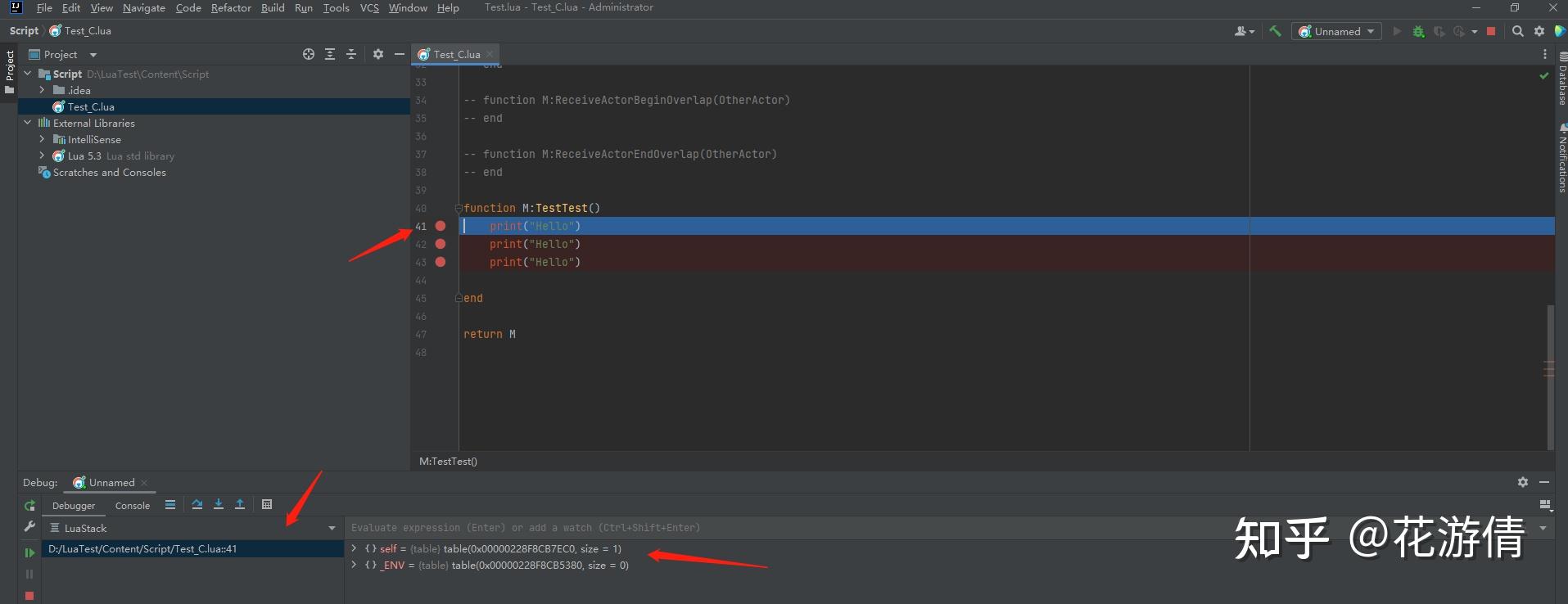The width and height of the screenshot is (1568, 604).
Task: Expand the Lua 5.3 std library node
Action: 42,156
